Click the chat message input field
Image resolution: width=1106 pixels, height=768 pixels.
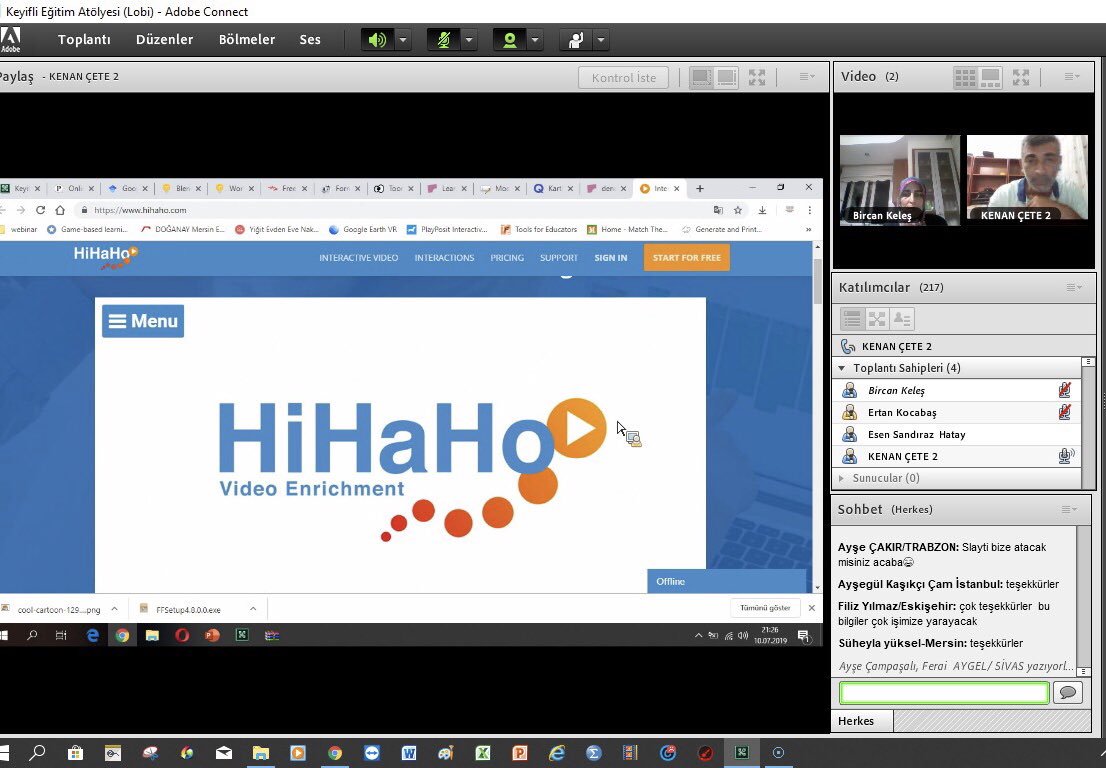tap(944, 693)
